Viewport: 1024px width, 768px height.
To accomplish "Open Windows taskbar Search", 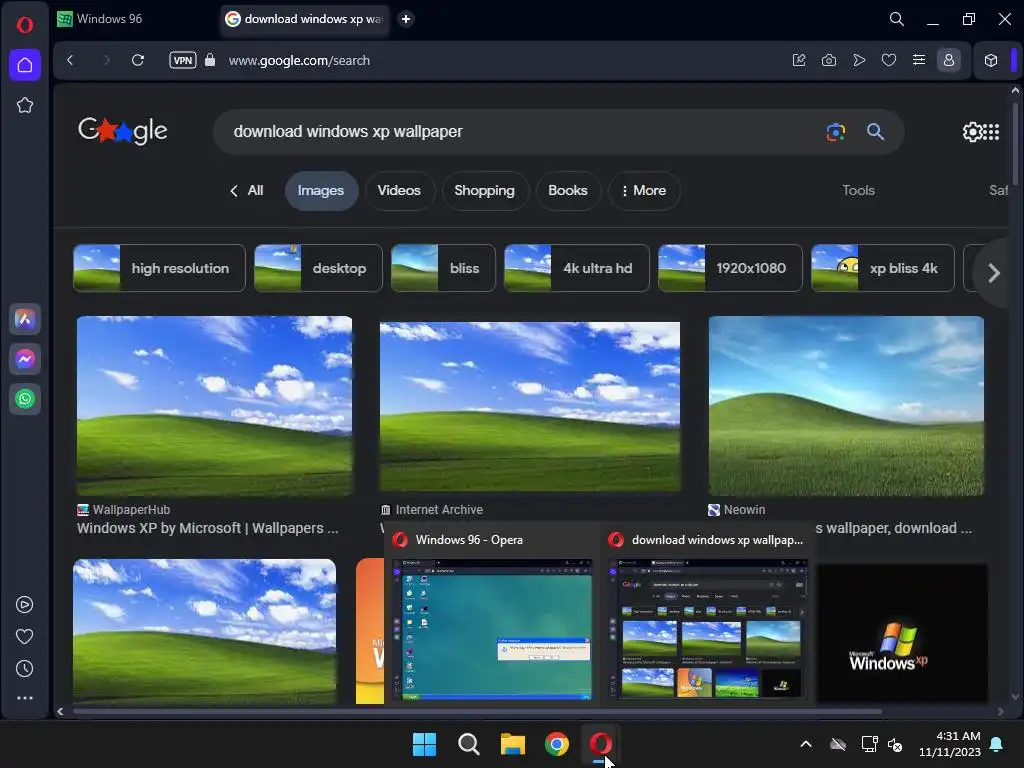I will click(468, 744).
